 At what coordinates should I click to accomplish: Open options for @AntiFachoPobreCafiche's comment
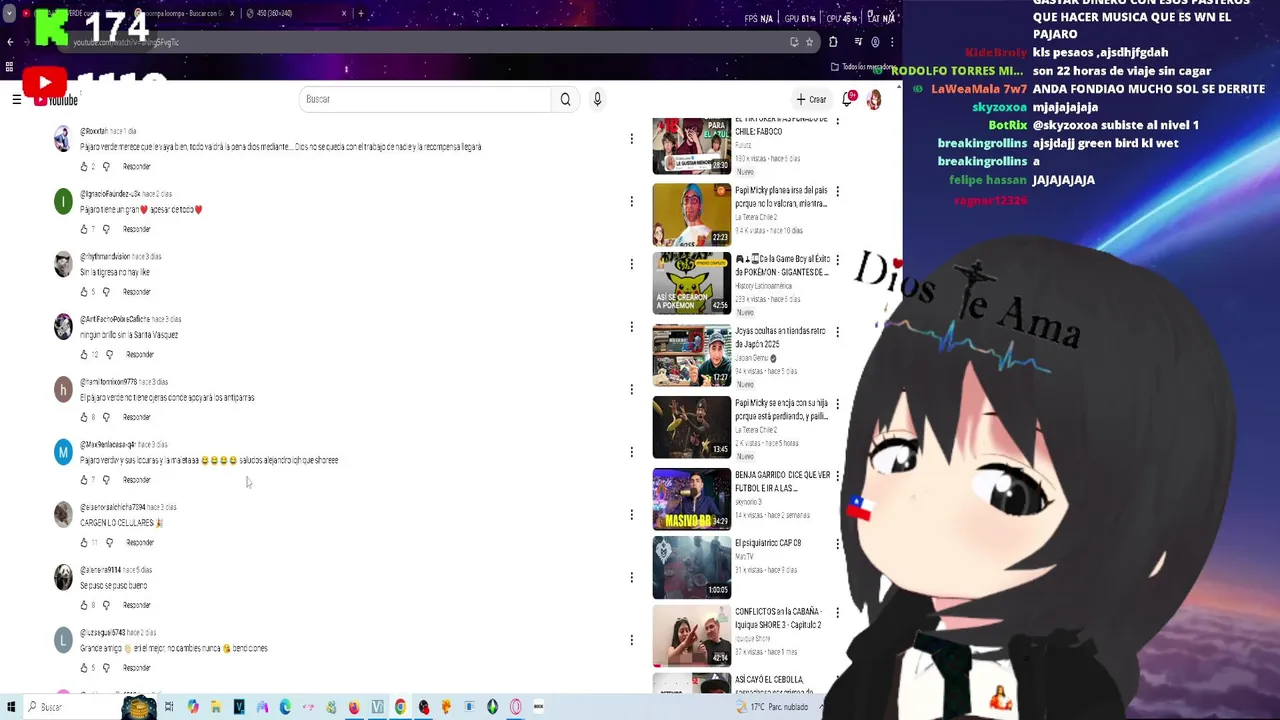(x=631, y=326)
